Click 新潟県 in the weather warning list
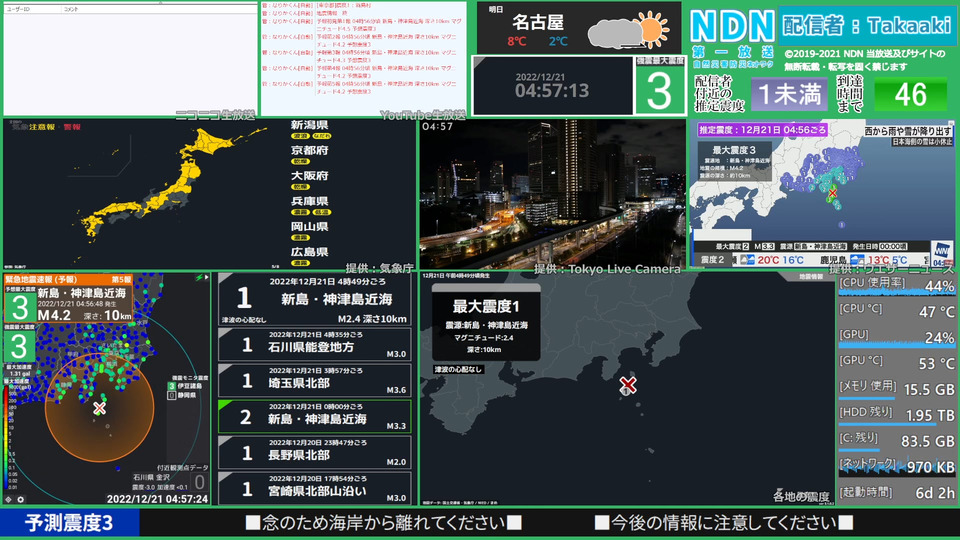 coord(309,125)
